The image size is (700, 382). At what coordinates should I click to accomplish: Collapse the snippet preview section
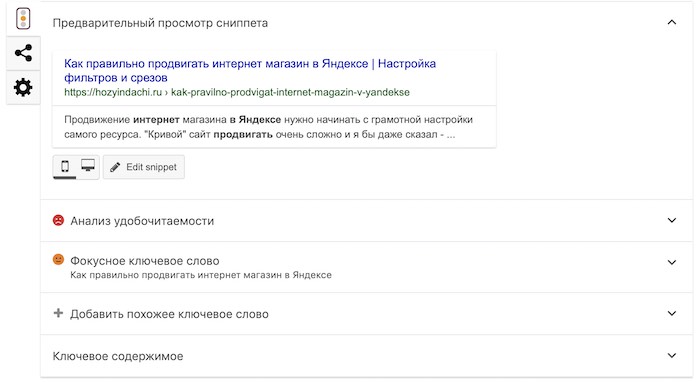[x=671, y=22]
